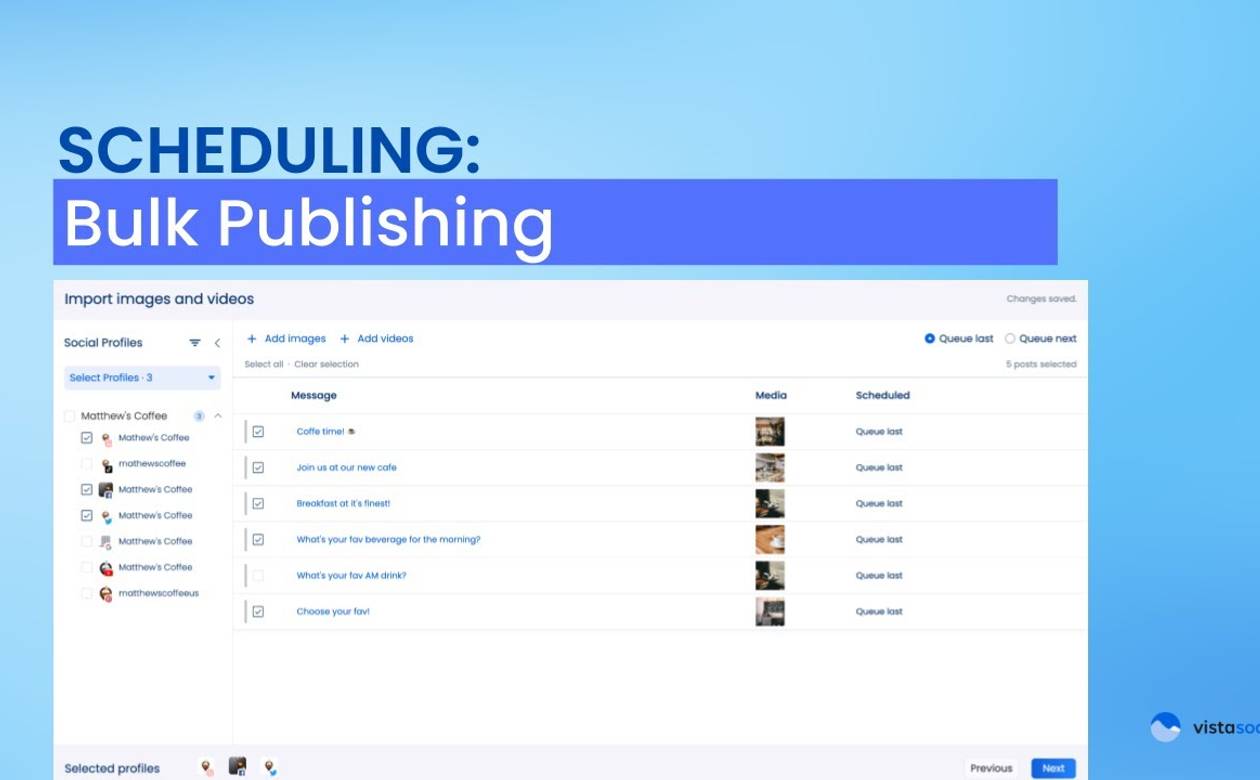Click the matthewscoffeeus profile avatar
This screenshot has width=1260, height=780.
106,594
